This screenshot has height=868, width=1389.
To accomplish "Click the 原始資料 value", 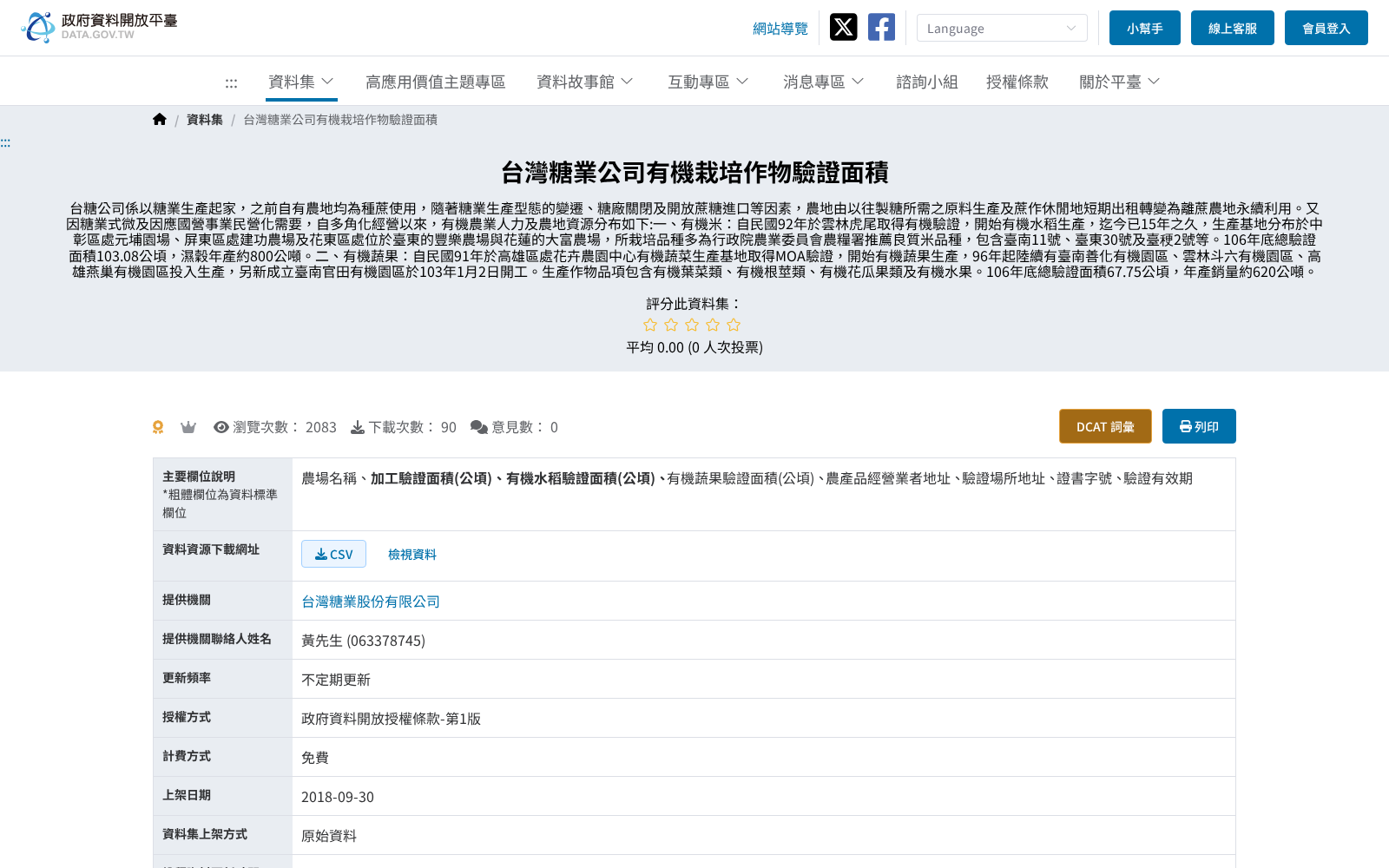I will (329, 836).
